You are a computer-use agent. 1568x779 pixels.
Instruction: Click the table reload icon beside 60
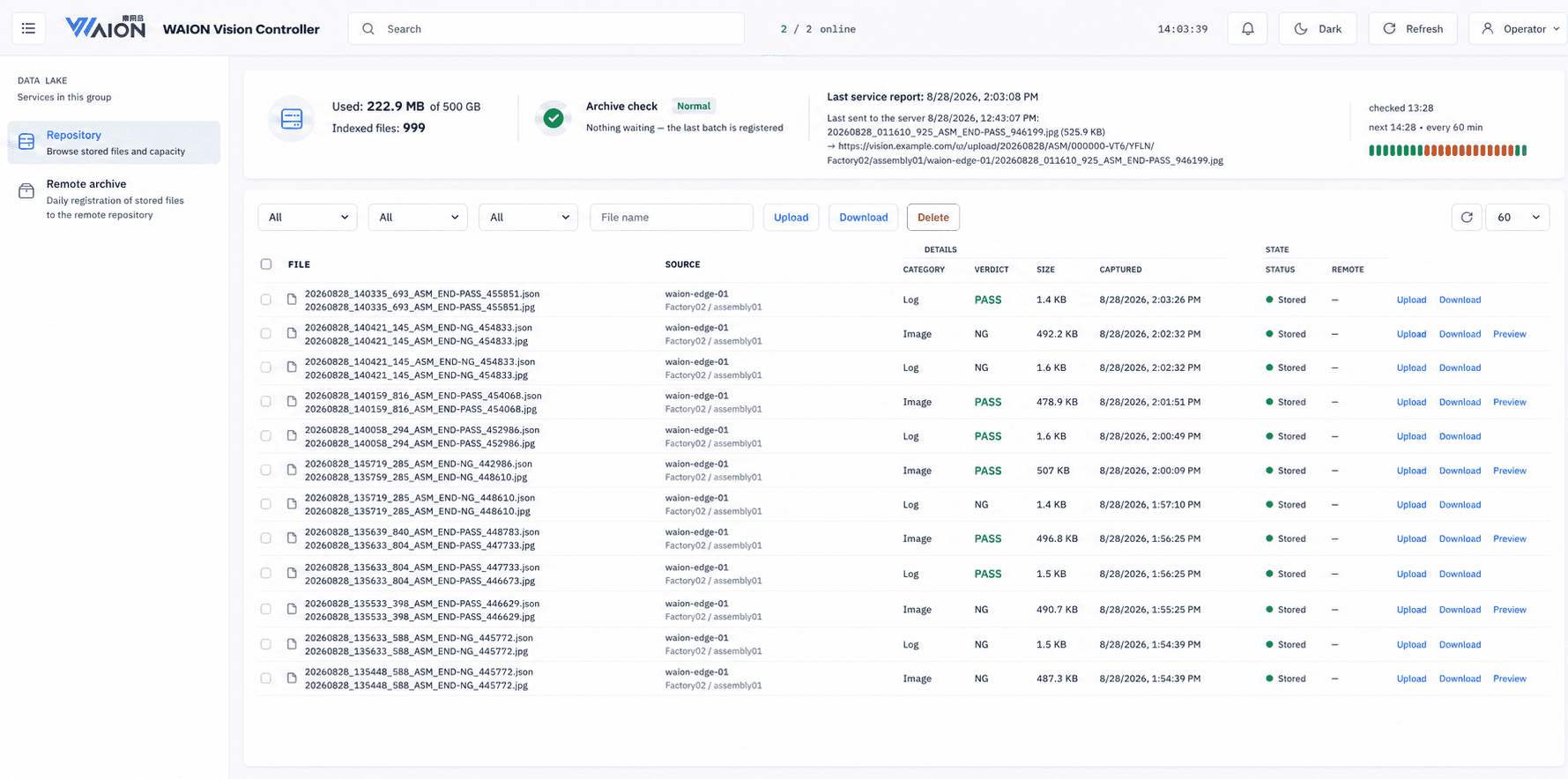1467,218
